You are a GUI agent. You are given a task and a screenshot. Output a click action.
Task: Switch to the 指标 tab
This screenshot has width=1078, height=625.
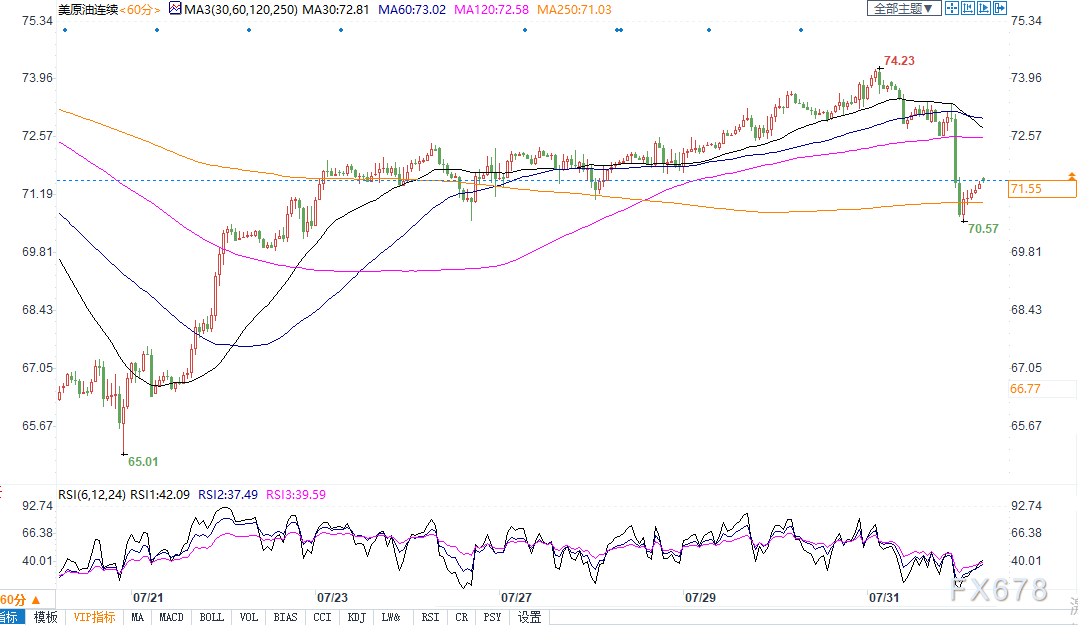pyautogui.click(x=11, y=617)
